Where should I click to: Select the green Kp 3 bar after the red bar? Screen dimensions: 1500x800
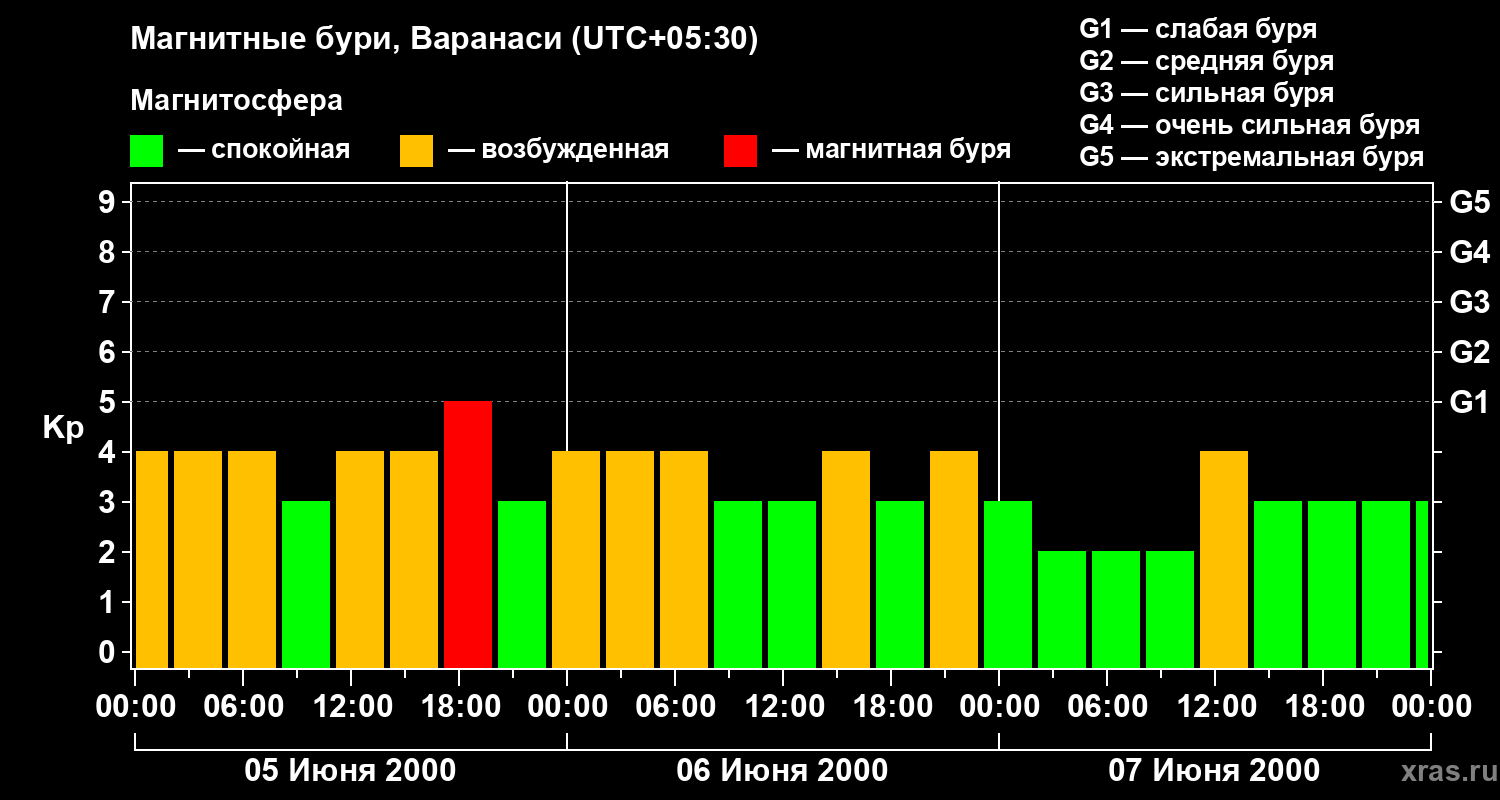(x=522, y=585)
